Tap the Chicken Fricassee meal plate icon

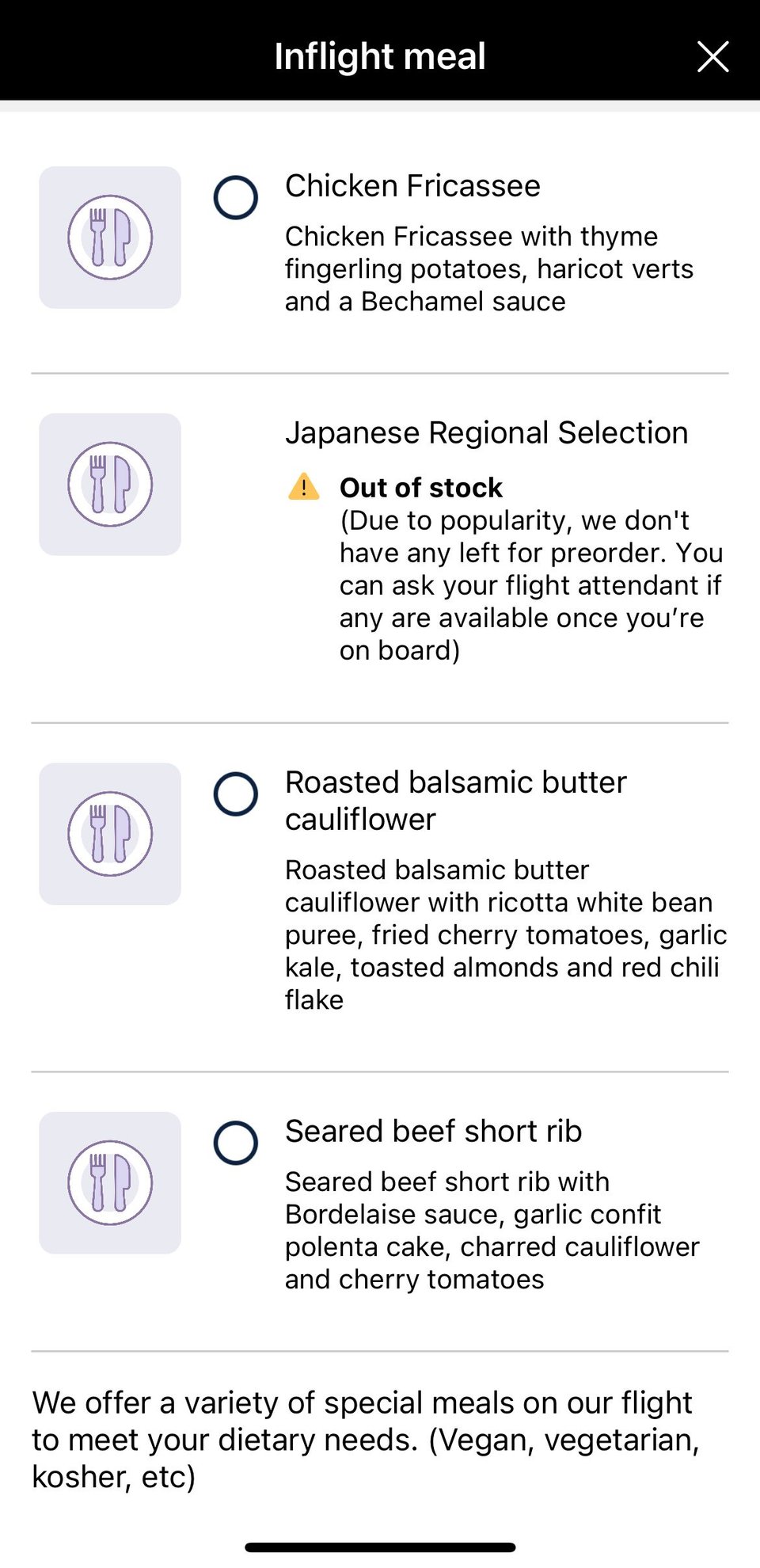coord(110,238)
